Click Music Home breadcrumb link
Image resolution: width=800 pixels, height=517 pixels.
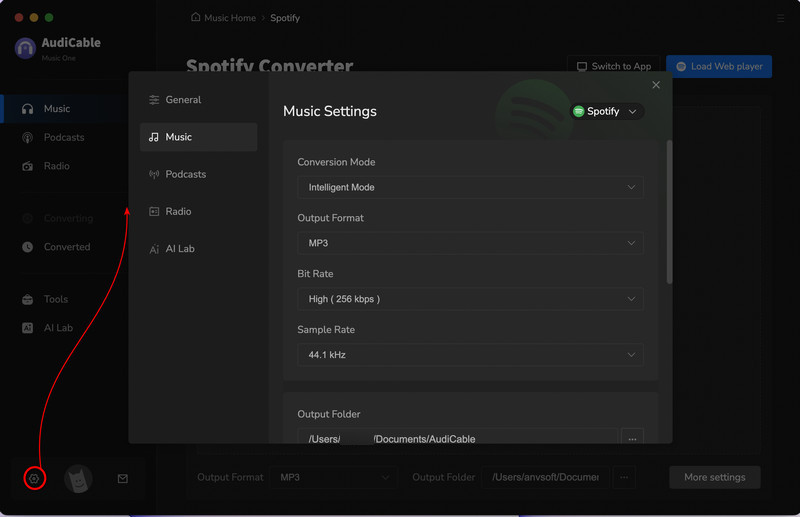230,18
